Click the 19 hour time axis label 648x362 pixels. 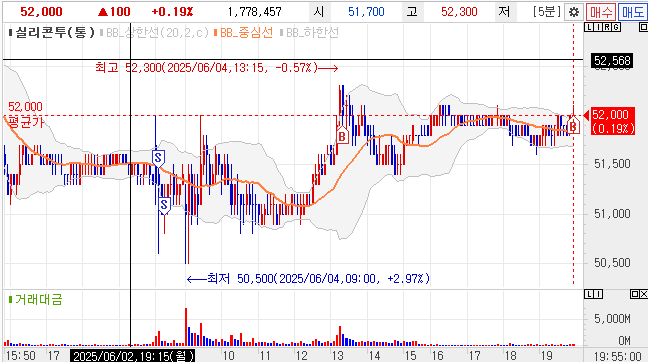547,356
